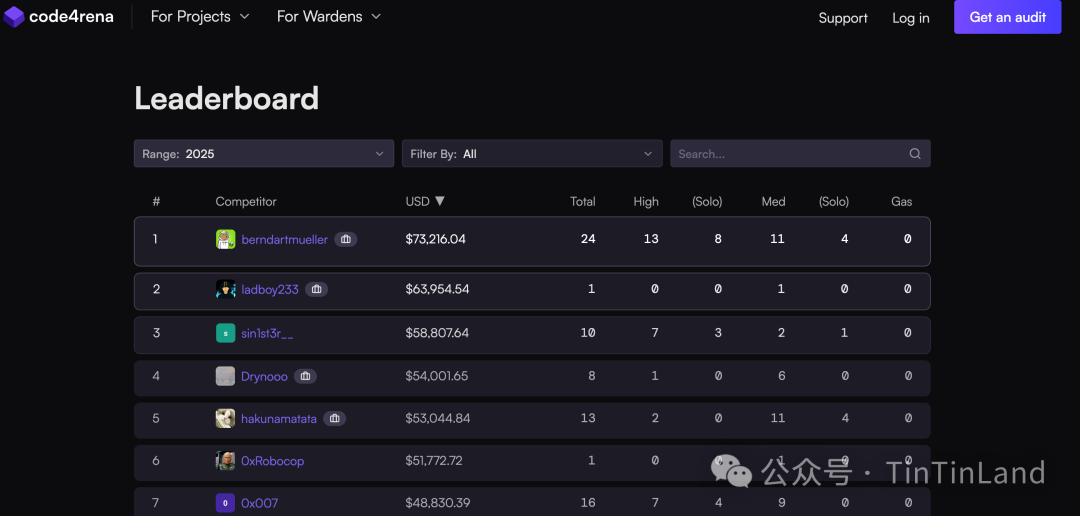Click the Total column header
Viewport: 1080px width, 516px height.
[x=583, y=201]
